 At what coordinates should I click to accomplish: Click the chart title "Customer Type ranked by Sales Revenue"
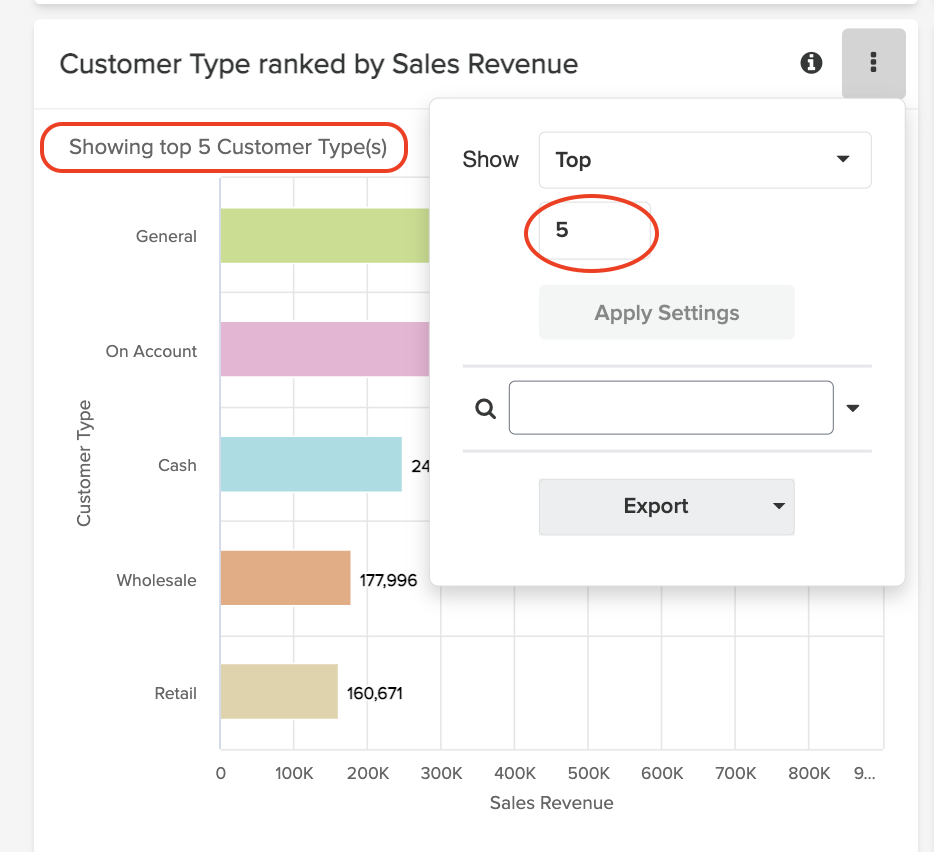[319, 63]
